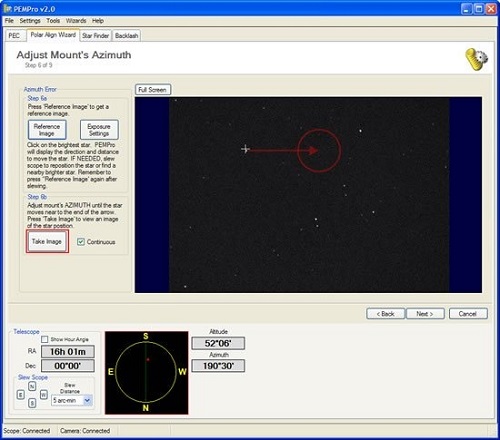This screenshot has height=440, width=500.
Task: Click the RA value field
Action: 68,352
